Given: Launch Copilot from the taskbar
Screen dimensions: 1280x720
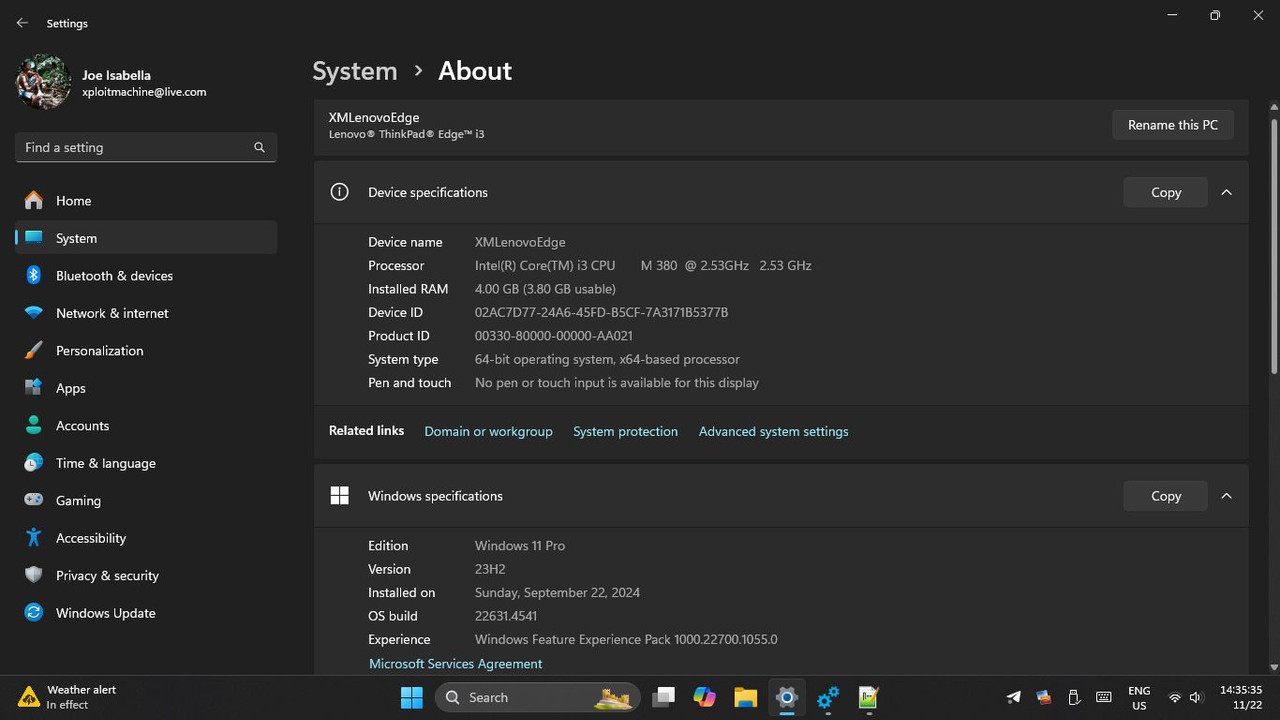Looking at the screenshot, I should 704,697.
